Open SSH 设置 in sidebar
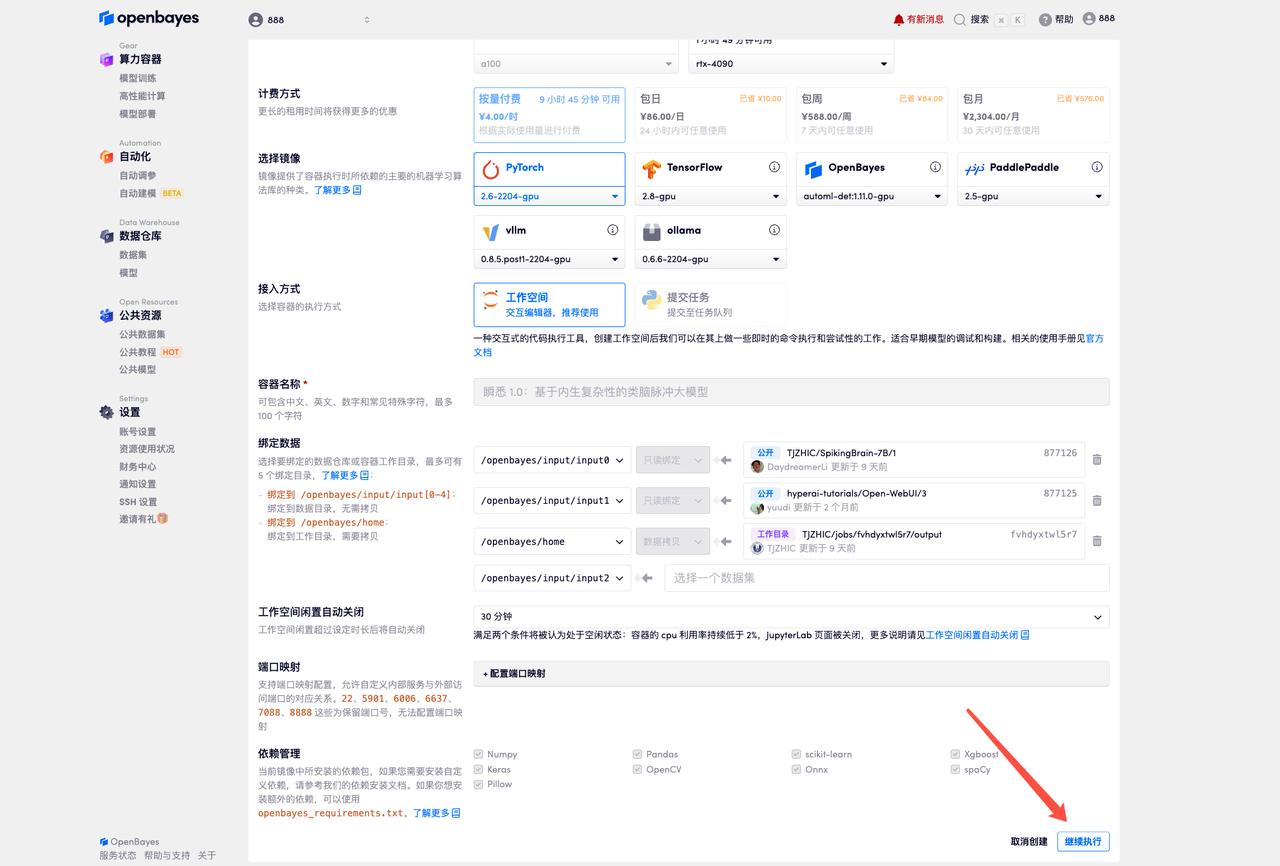Image resolution: width=1280 pixels, height=866 pixels. tap(138, 501)
